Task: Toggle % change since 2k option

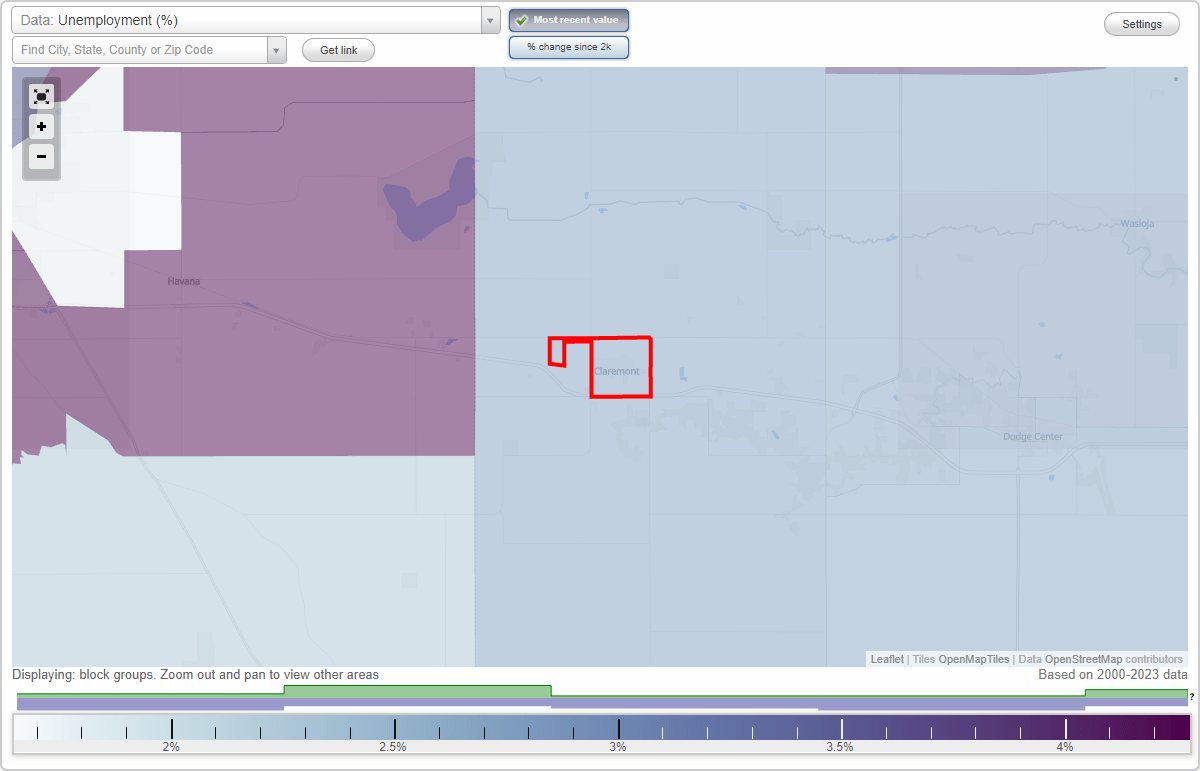Action: click(x=569, y=47)
